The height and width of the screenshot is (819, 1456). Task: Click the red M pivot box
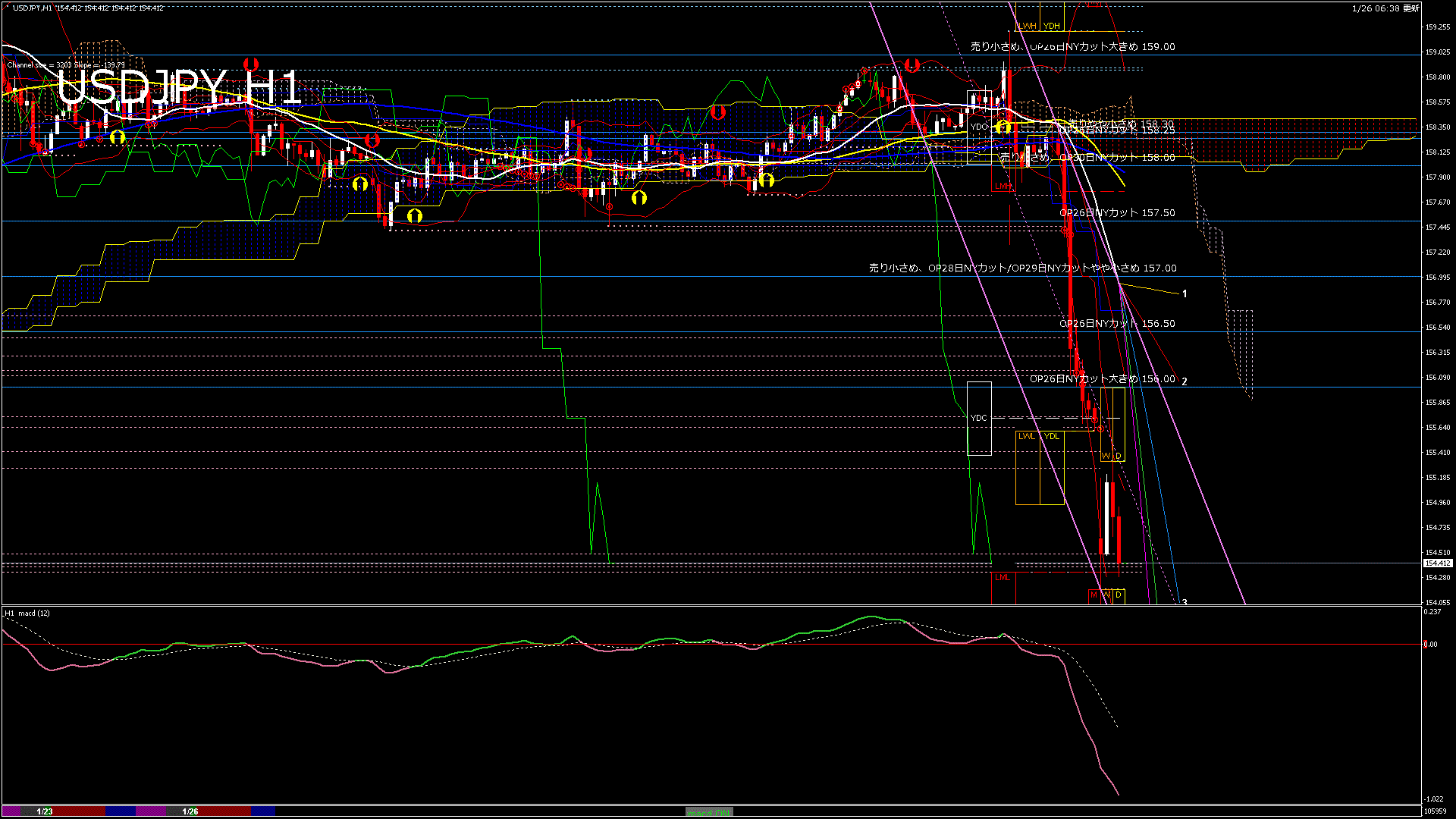coord(1094,595)
